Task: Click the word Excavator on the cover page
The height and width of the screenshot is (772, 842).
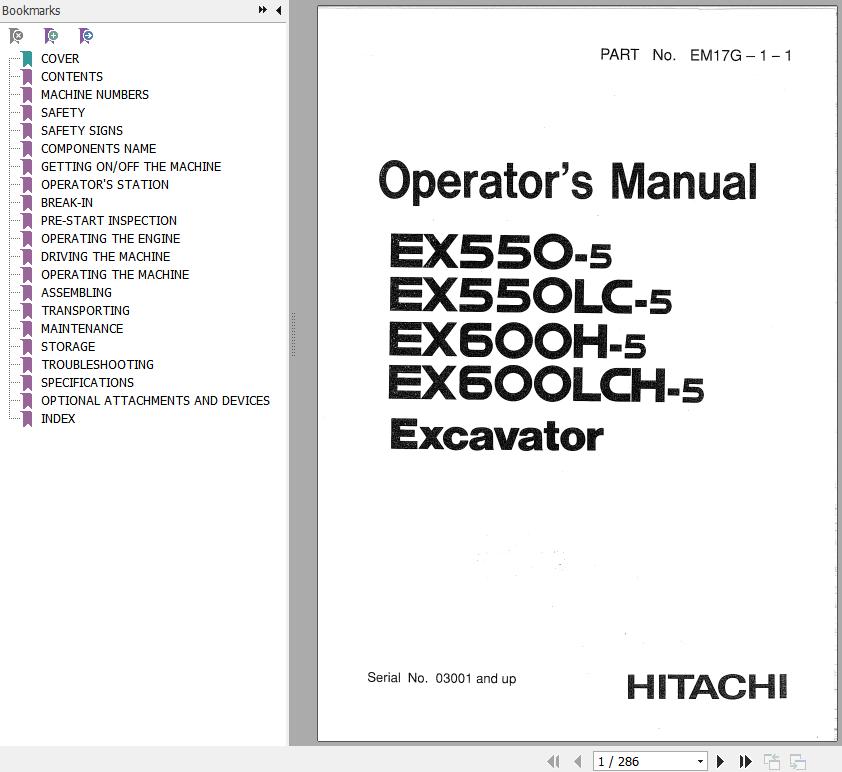Action: pos(497,435)
